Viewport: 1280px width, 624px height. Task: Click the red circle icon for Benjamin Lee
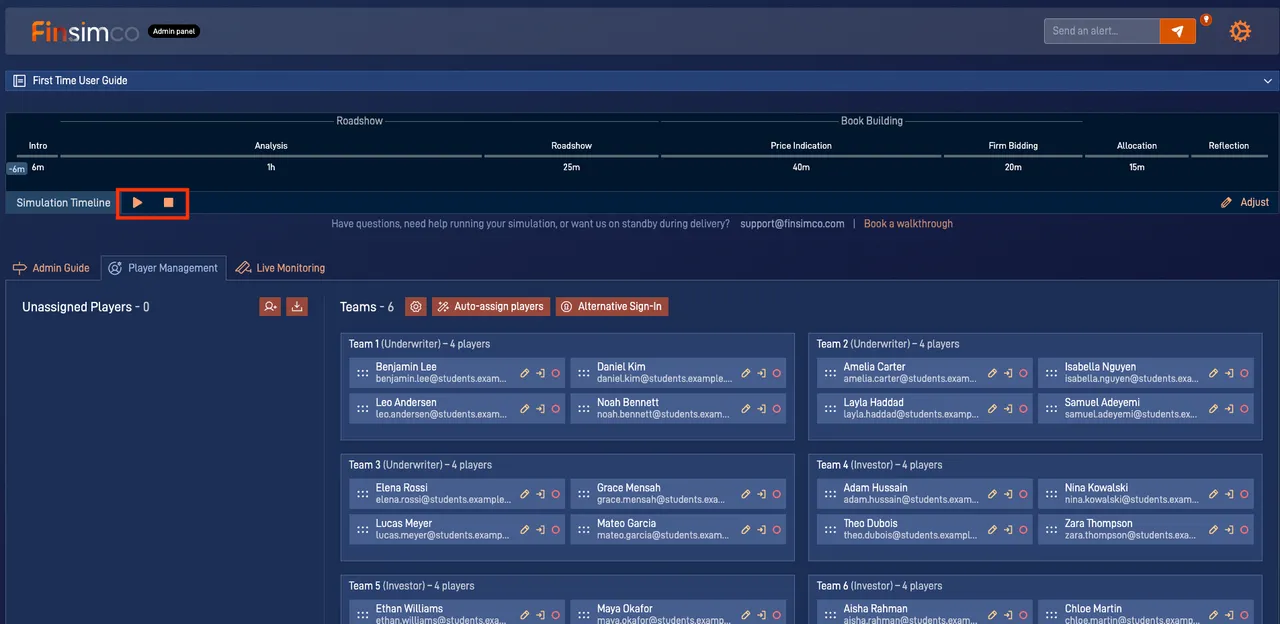click(x=556, y=373)
